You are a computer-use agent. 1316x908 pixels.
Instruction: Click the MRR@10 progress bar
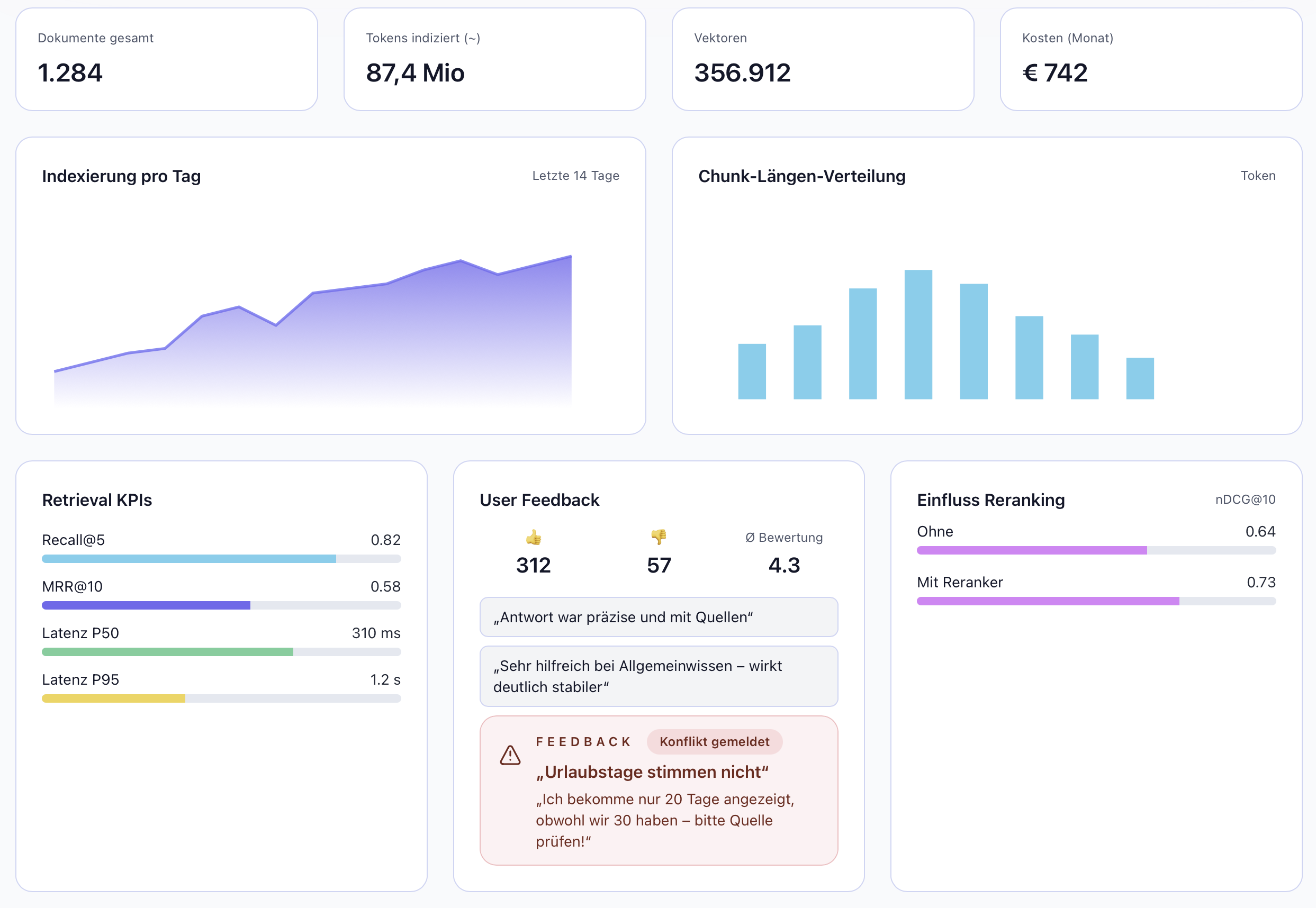[221, 605]
